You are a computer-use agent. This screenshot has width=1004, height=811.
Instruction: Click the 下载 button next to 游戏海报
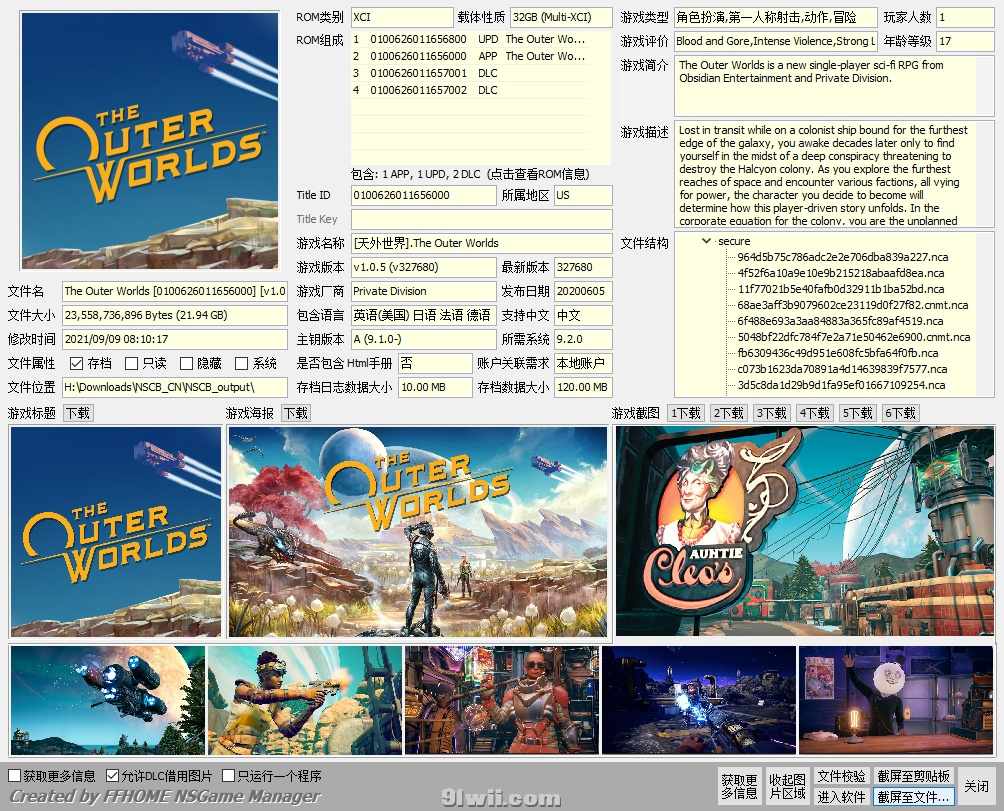point(296,414)
